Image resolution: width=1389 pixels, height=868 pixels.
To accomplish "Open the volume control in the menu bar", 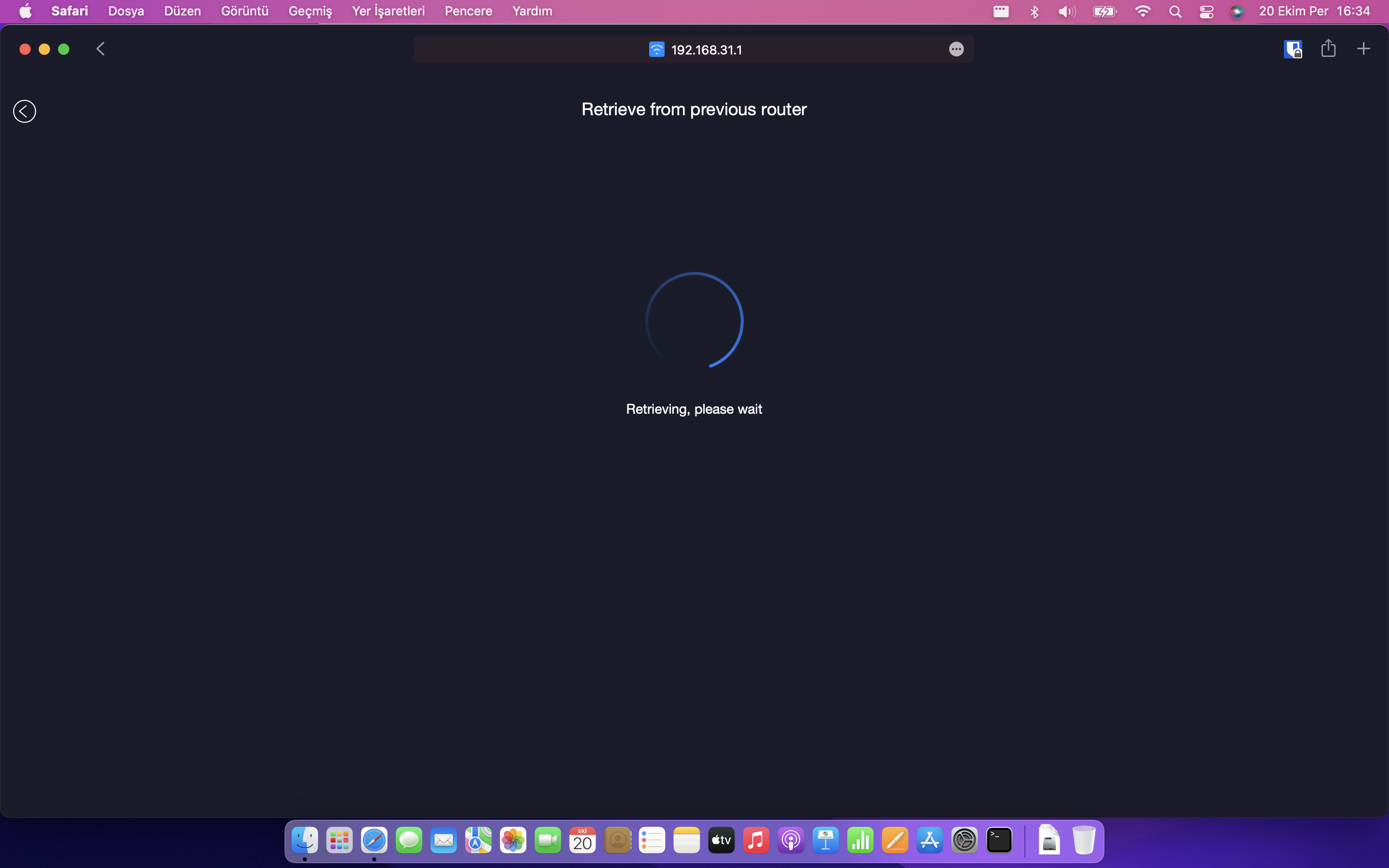I will (1067, 12).
